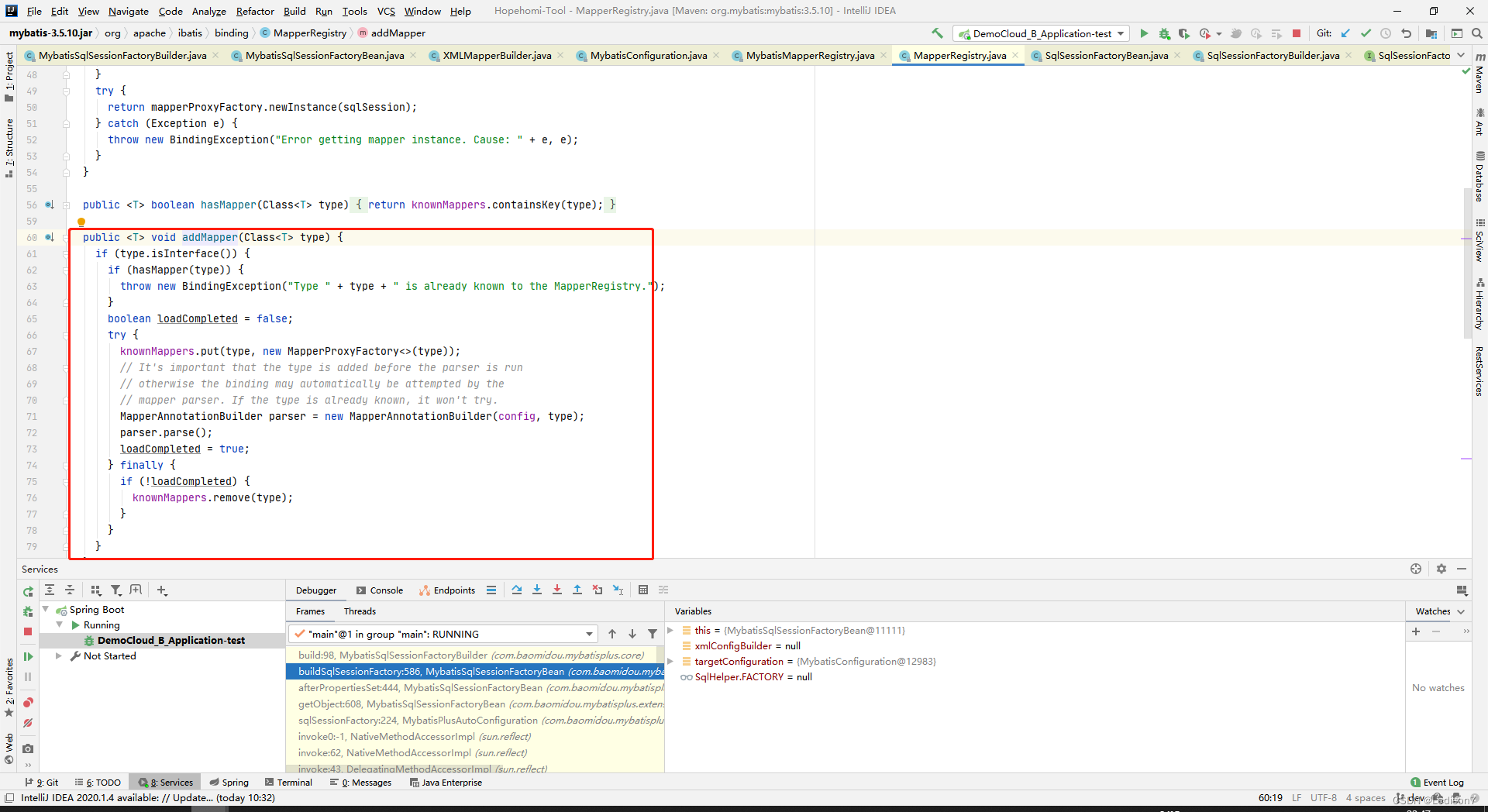Click Search Everywhere magnifier icon

click(x=1477, y=33)
